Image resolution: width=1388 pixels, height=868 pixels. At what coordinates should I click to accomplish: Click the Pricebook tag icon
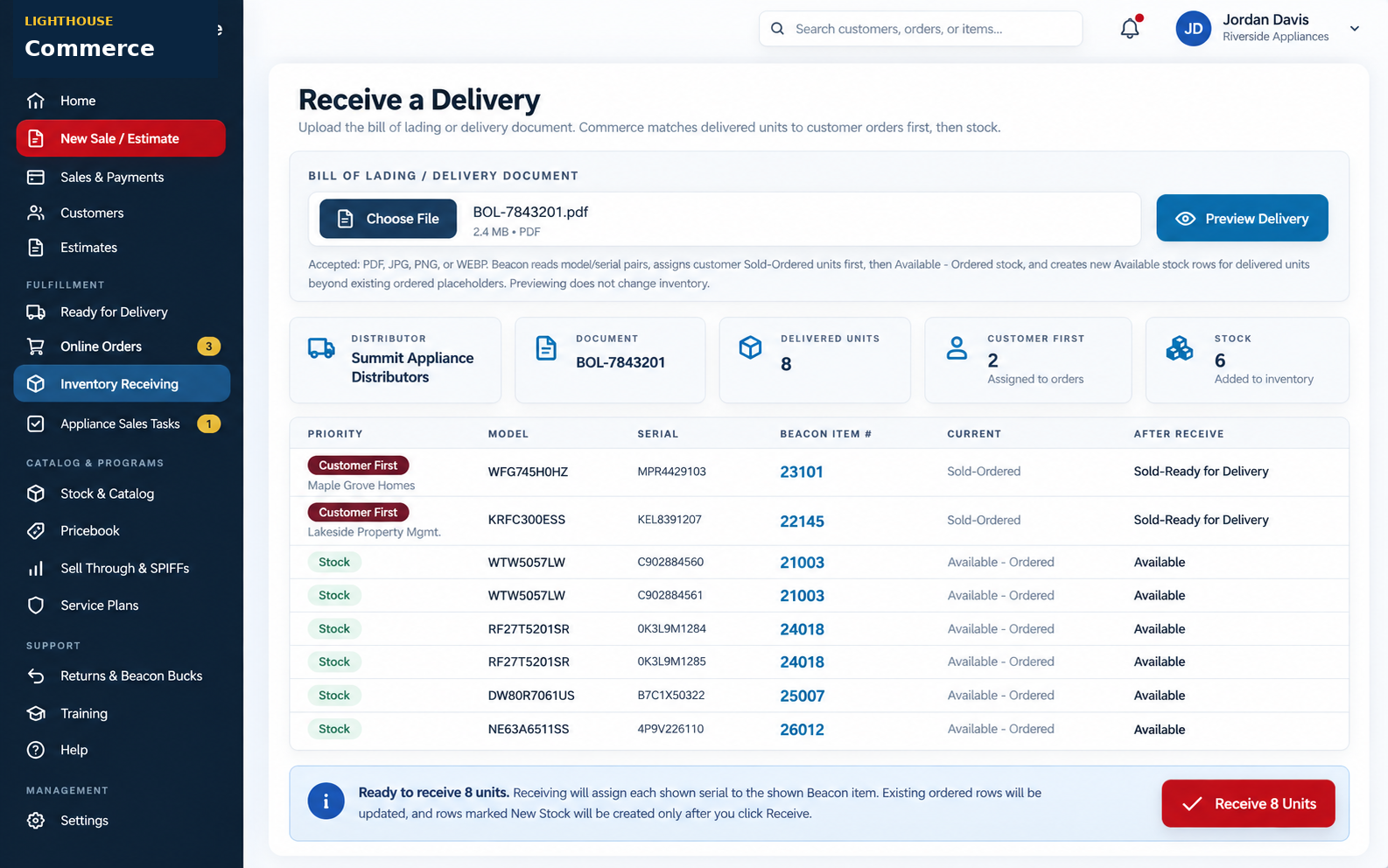(x=36, y=530)
